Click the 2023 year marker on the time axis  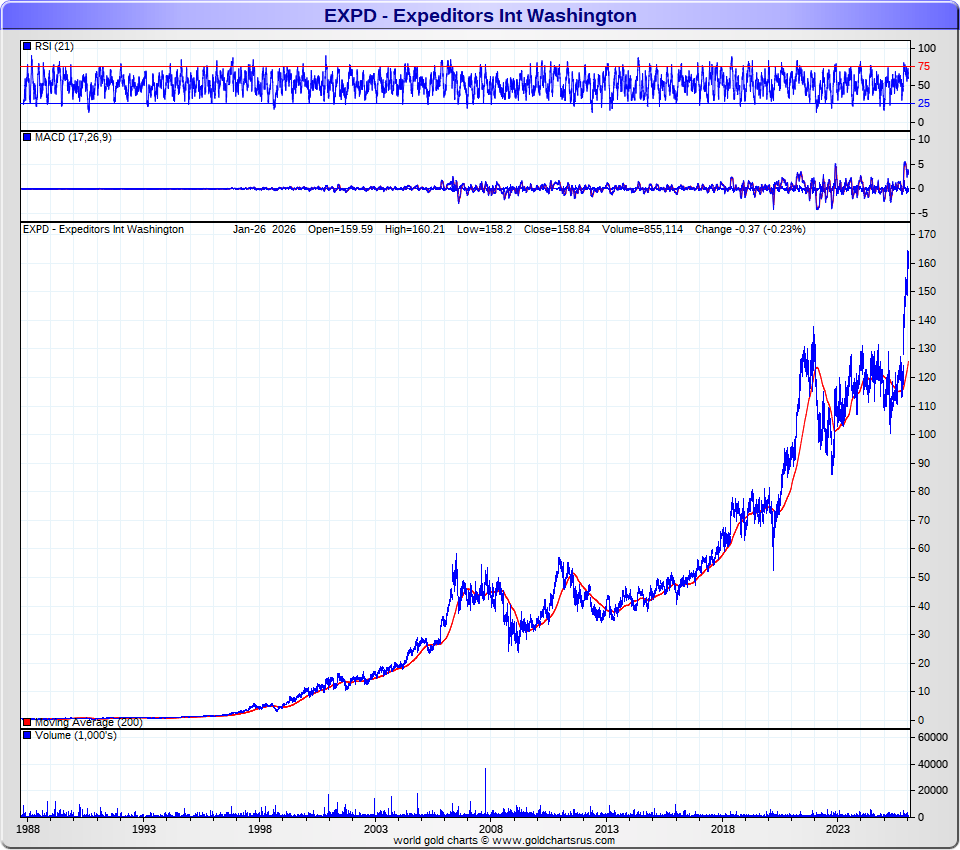pyautogui.click(x=838, y=830)
